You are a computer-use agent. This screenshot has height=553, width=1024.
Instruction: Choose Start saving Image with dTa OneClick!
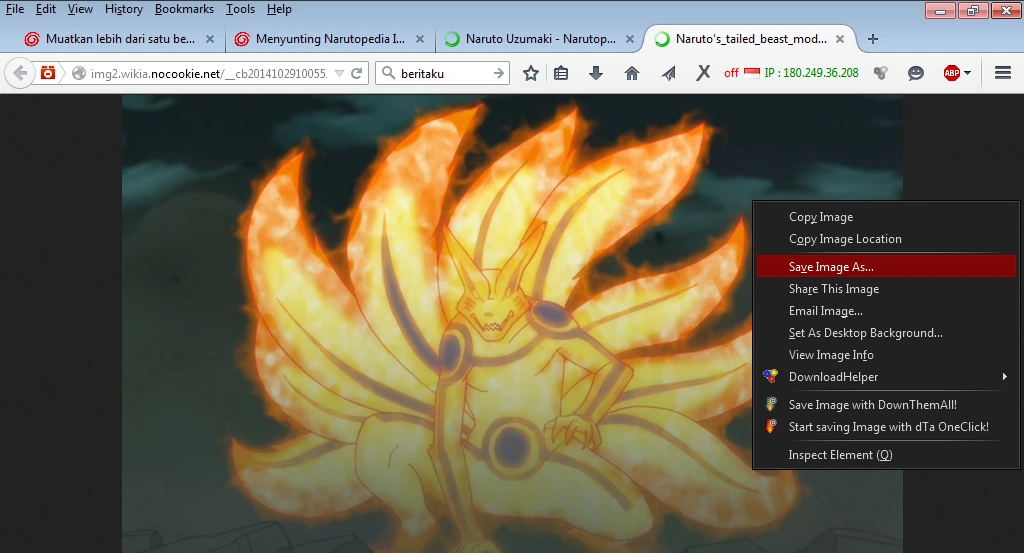coord(886,427)
